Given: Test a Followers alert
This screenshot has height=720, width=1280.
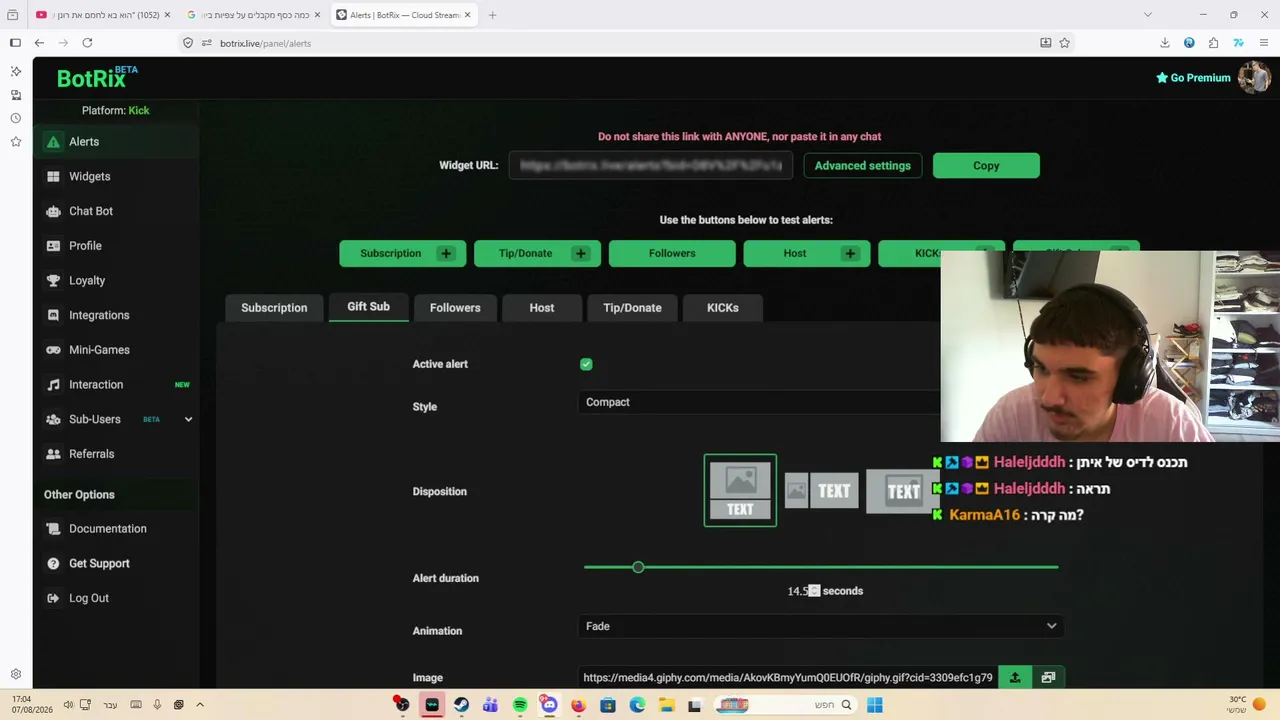Looking at the screenshot, I should (x=672, y=254).
